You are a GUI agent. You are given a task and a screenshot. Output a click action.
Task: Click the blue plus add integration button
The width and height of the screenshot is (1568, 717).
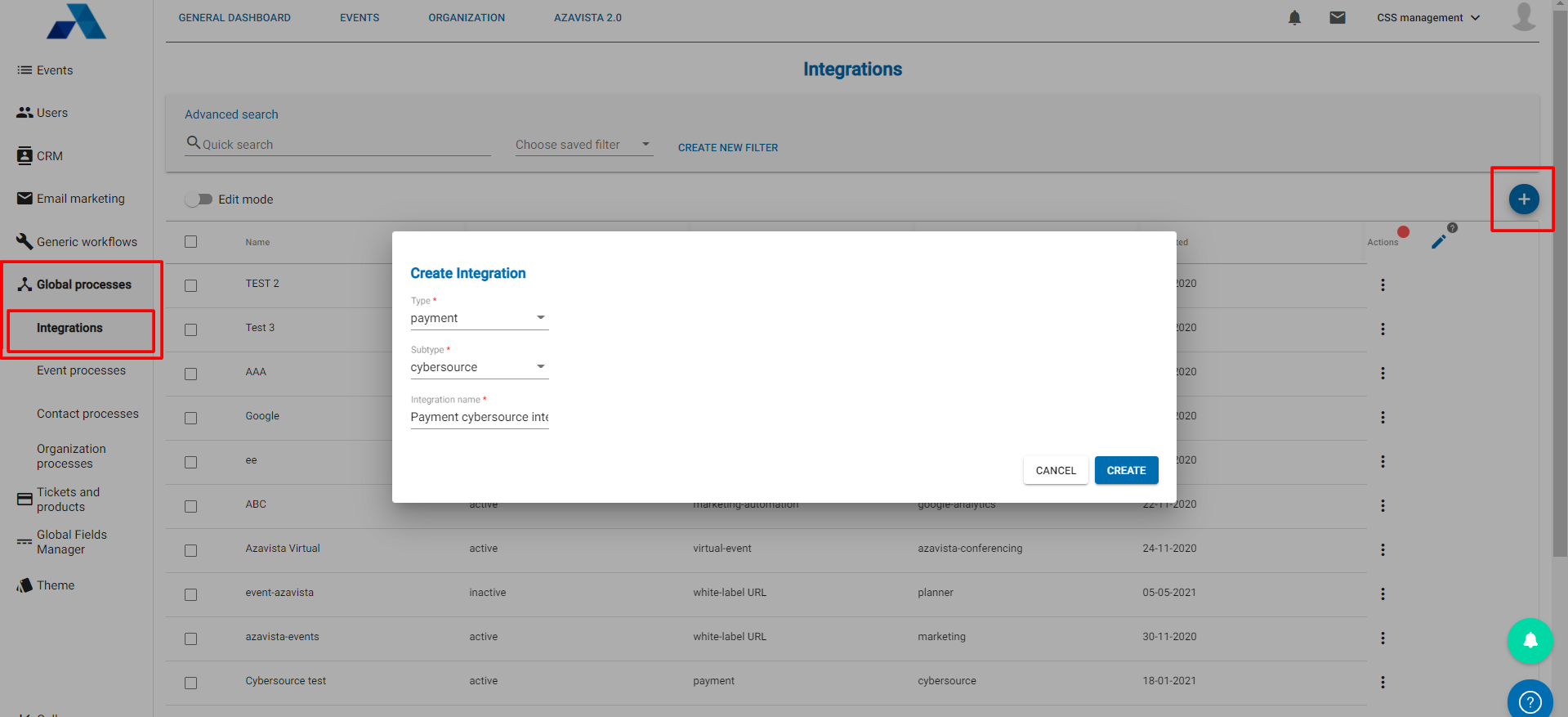pos(1524,199)
